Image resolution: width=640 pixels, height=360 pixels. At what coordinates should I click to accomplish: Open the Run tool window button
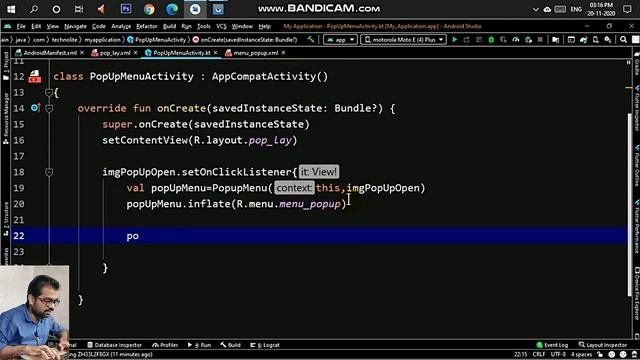[200, 345]
